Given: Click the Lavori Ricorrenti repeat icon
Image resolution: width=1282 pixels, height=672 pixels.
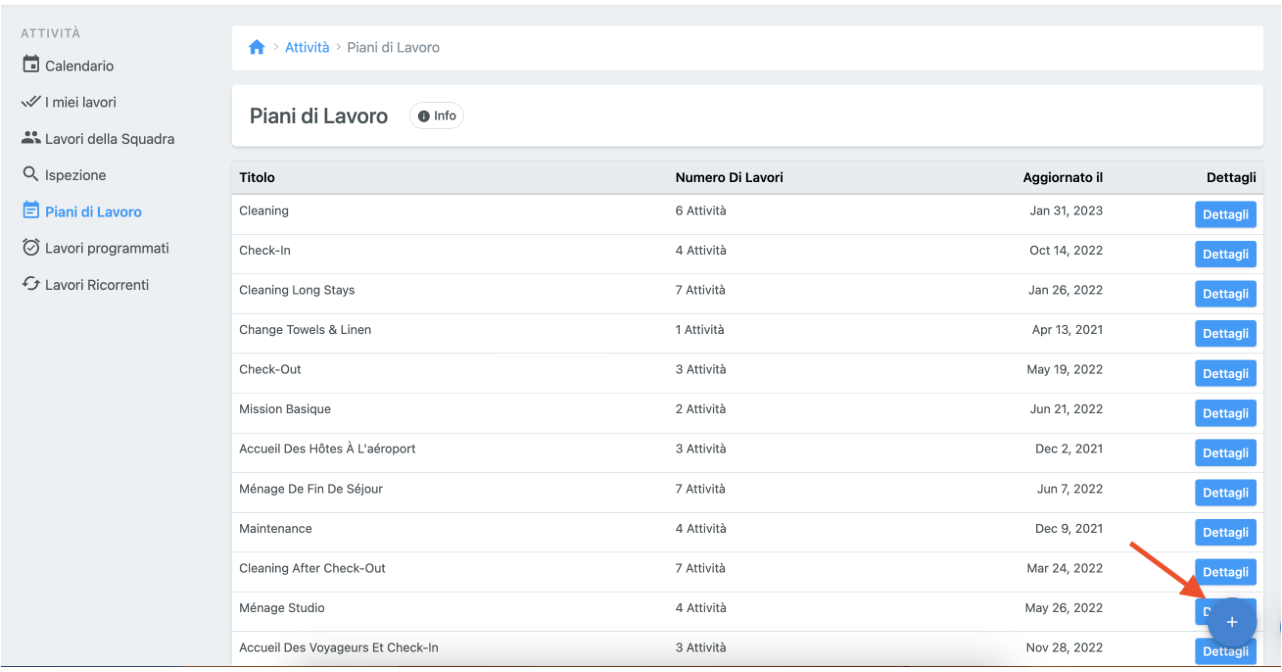Looking at the screenshot, I should [x=31, y=285].
